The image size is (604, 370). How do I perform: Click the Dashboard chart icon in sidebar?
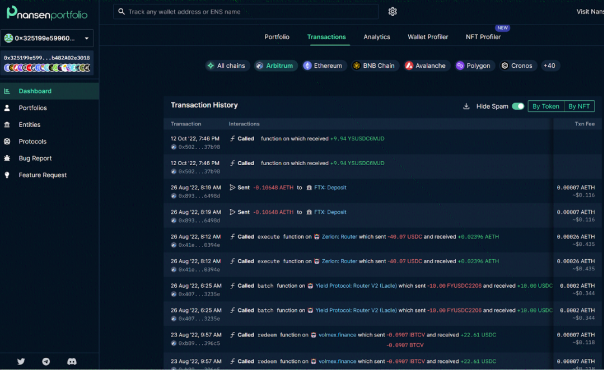(7, 91)
